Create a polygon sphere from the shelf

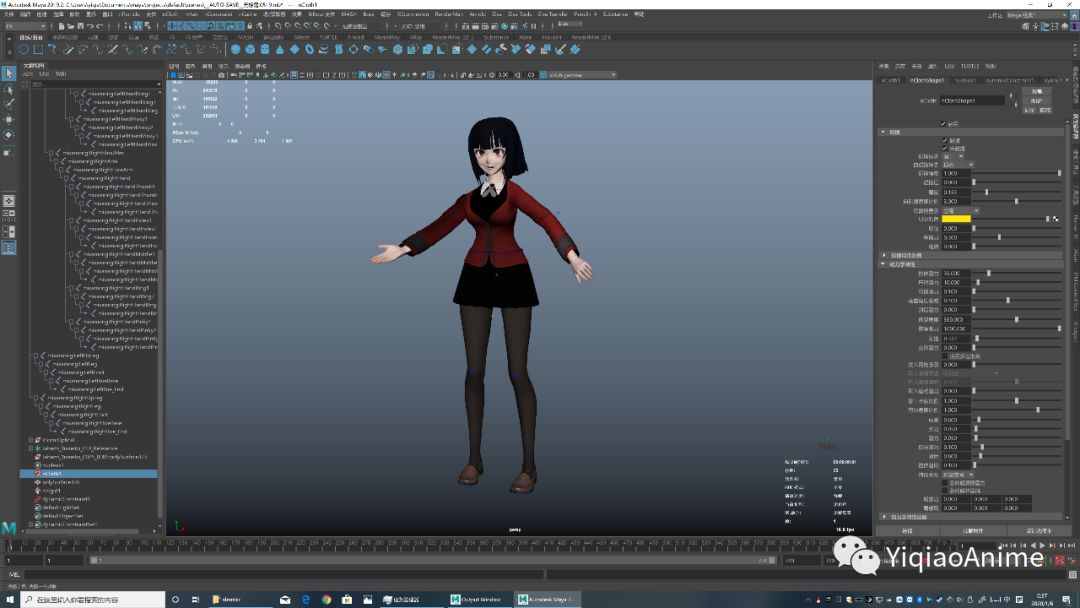pos(236,50)
